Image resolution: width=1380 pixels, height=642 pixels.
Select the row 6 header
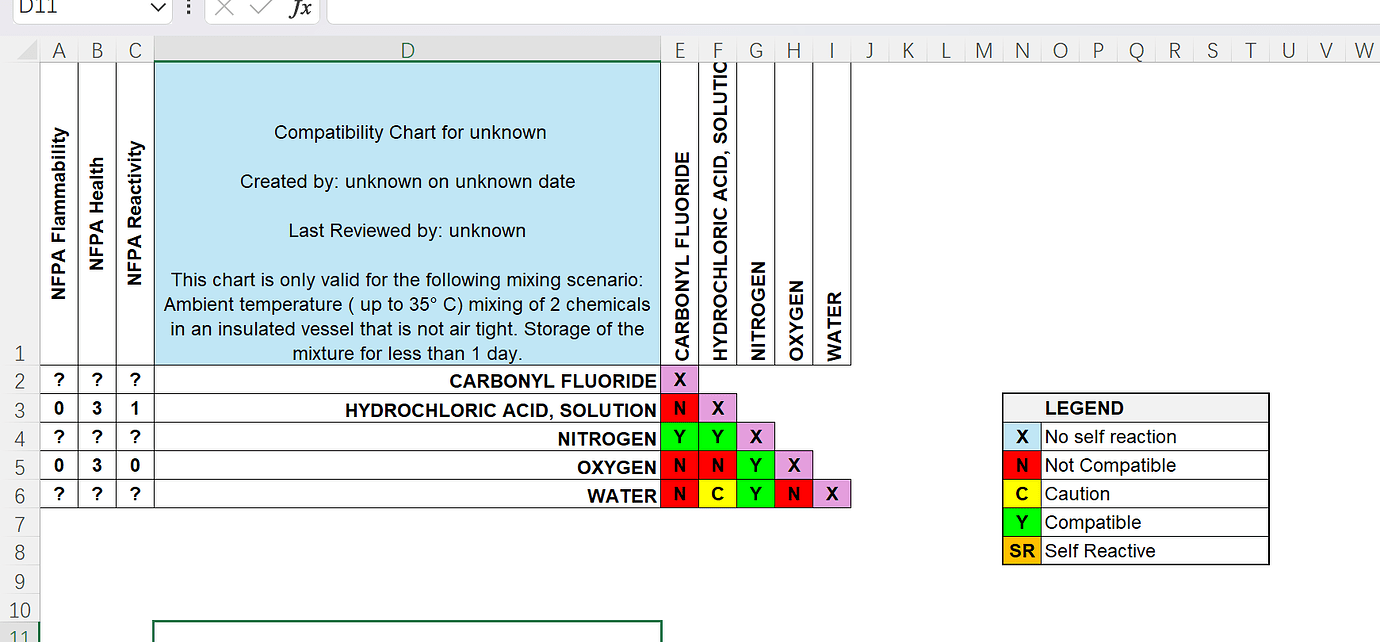19,496
